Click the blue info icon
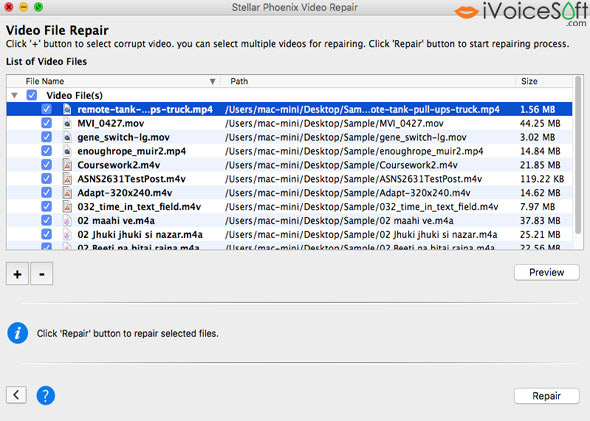 (17, 333)
